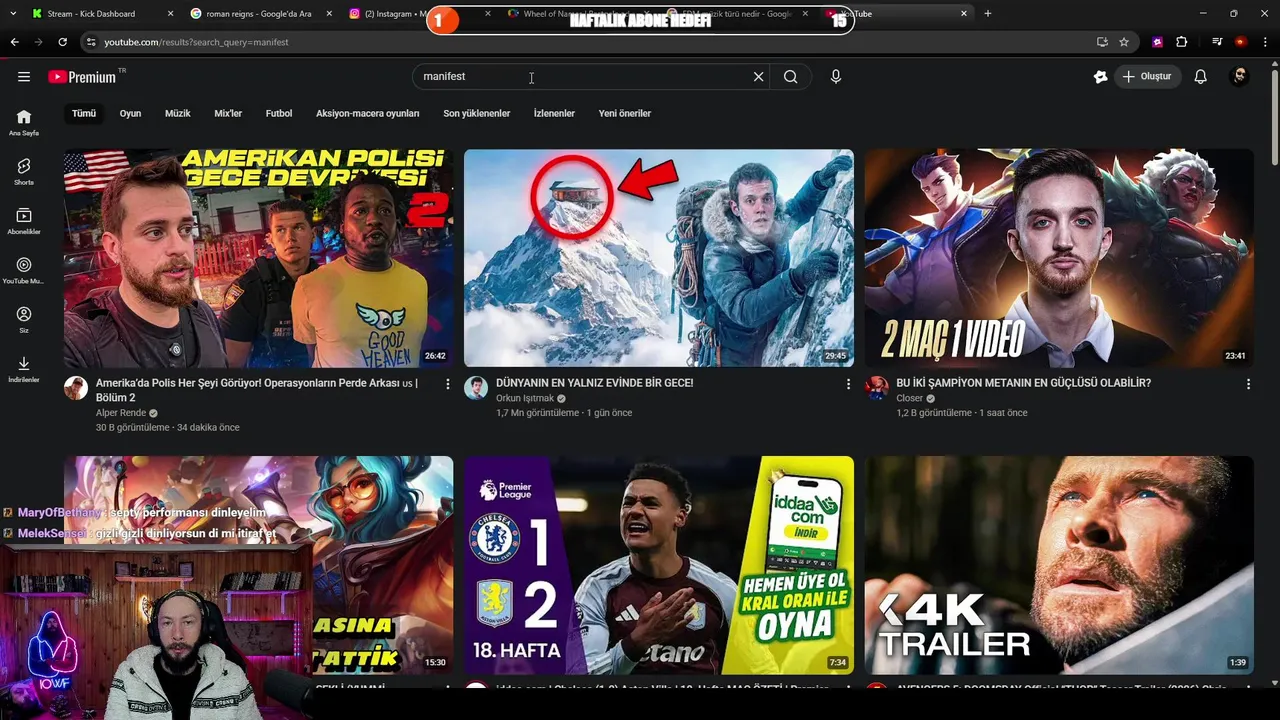This screenshot has height=720, width=1280.
Task: Select the İzlenenler filter chip
Action: point(554,114)
